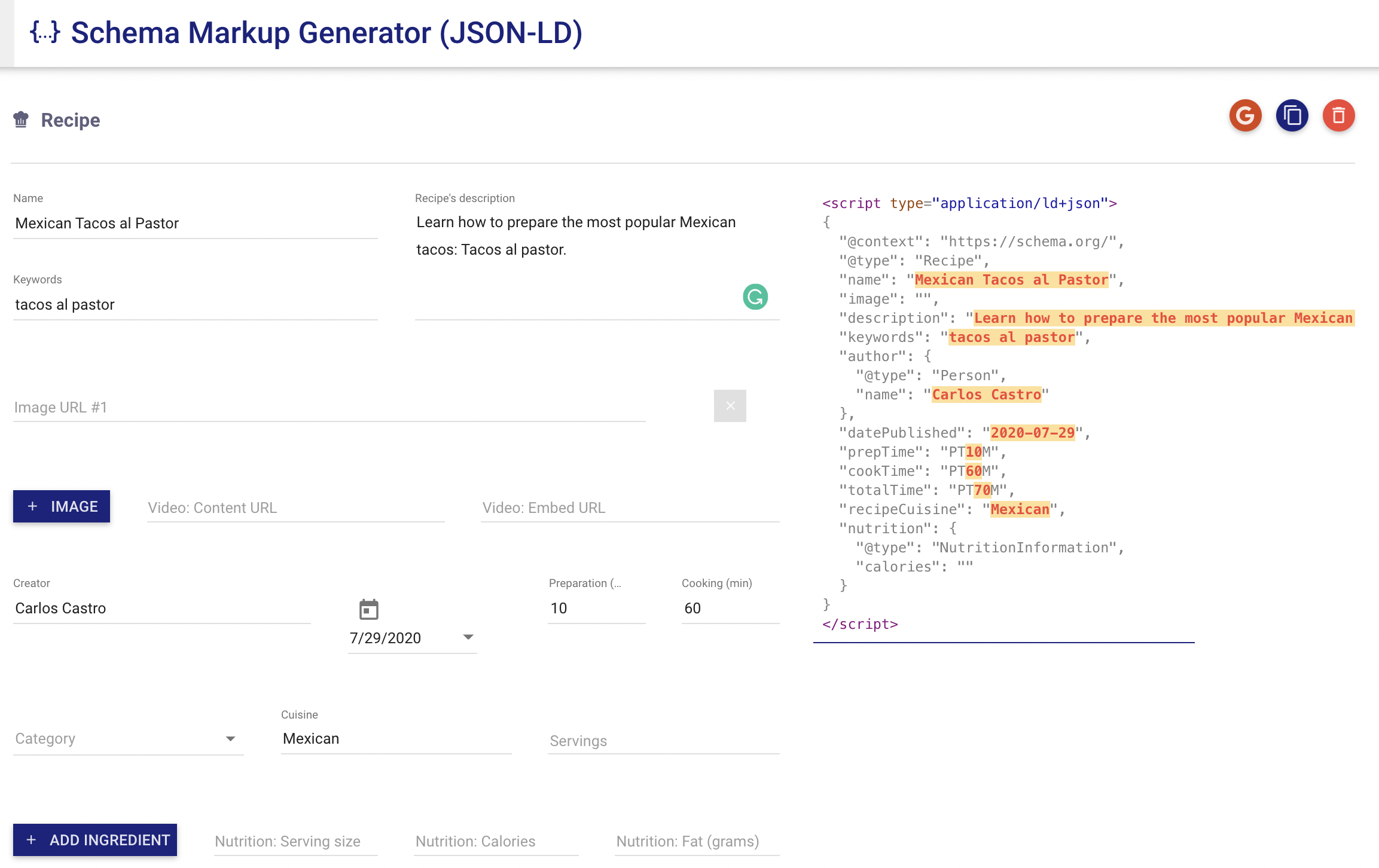Click the ADD INGREDIENT button
The width and height of the screenshot is (1379, 868).
tap(95, 840)
